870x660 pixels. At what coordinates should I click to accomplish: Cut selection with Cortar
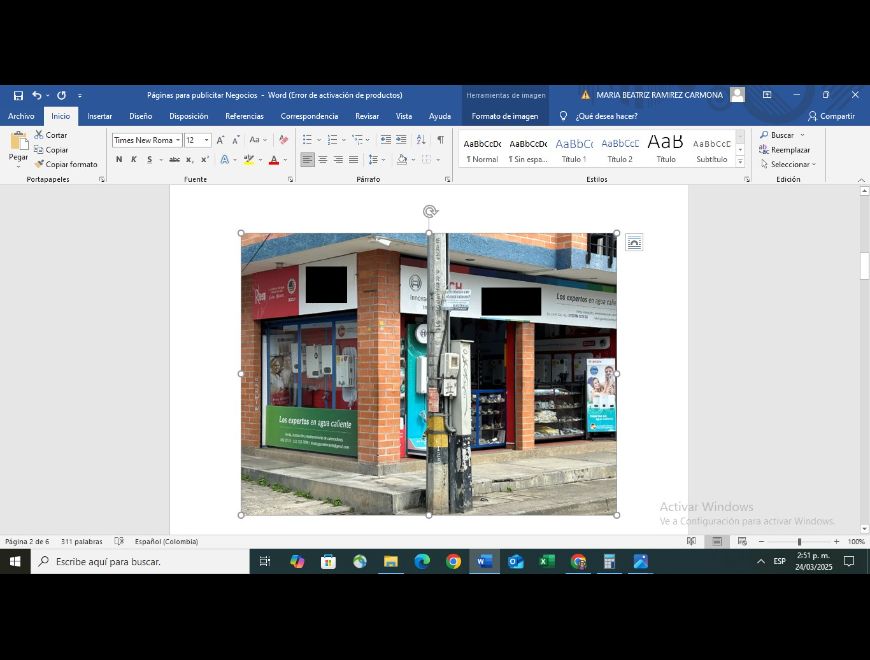point(50,135)
